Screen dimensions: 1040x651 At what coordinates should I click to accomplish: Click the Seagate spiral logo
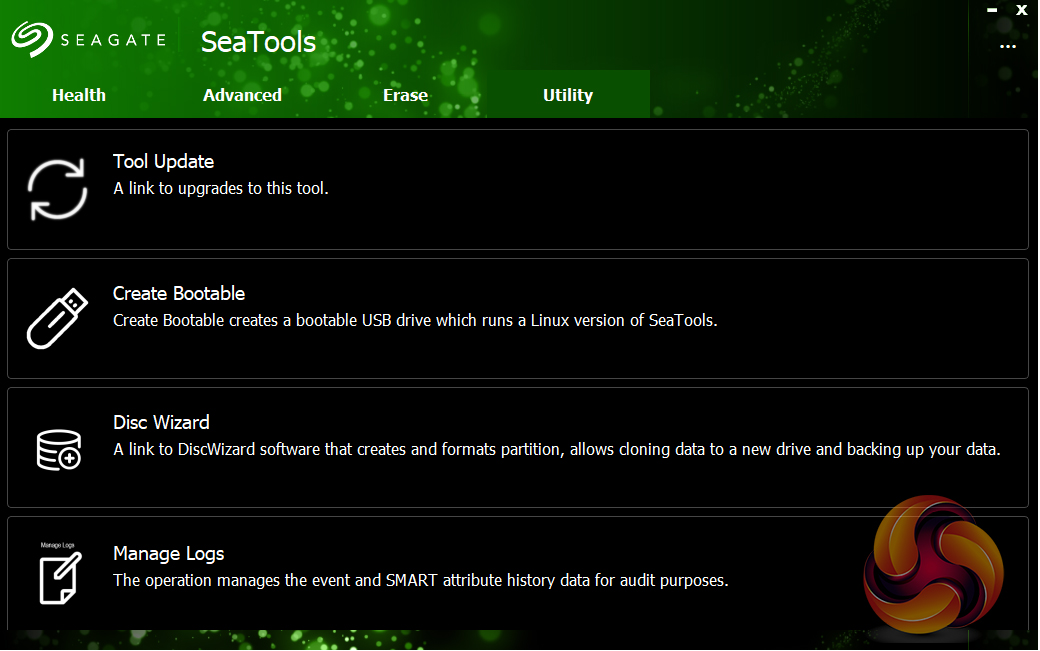click(33, 40)
